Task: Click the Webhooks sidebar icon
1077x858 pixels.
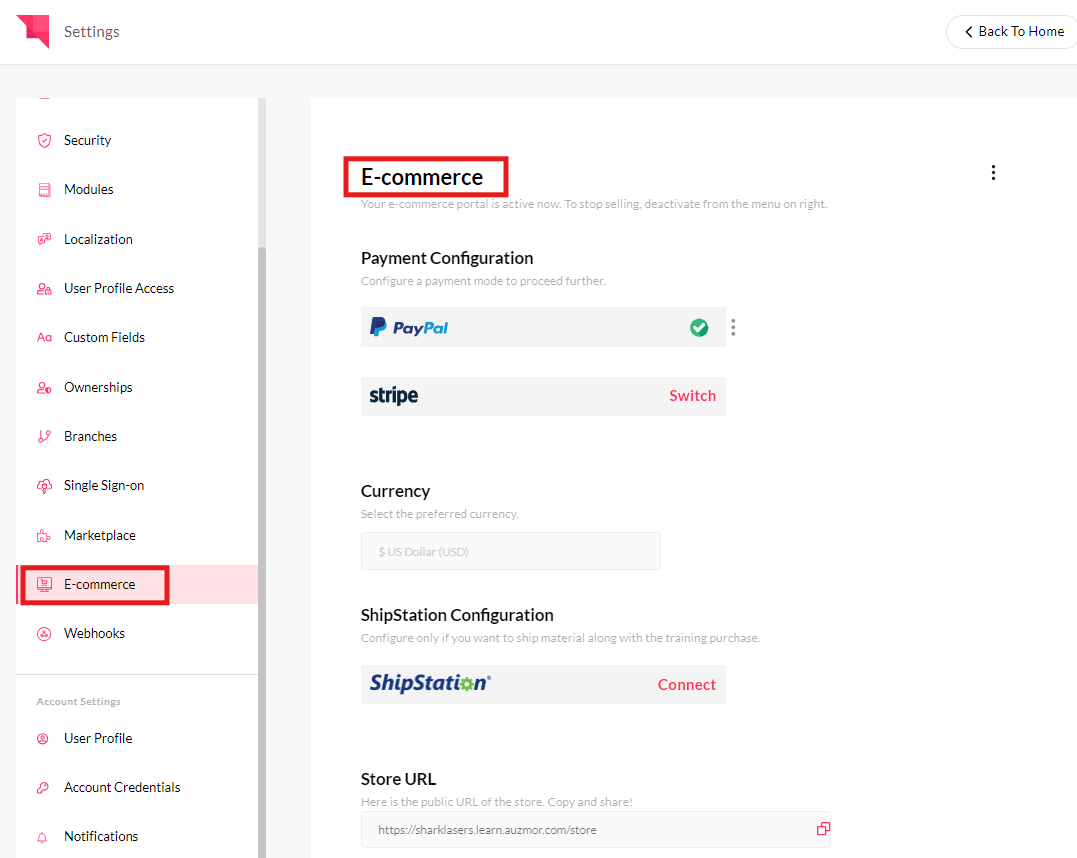Action: [44, 633]
